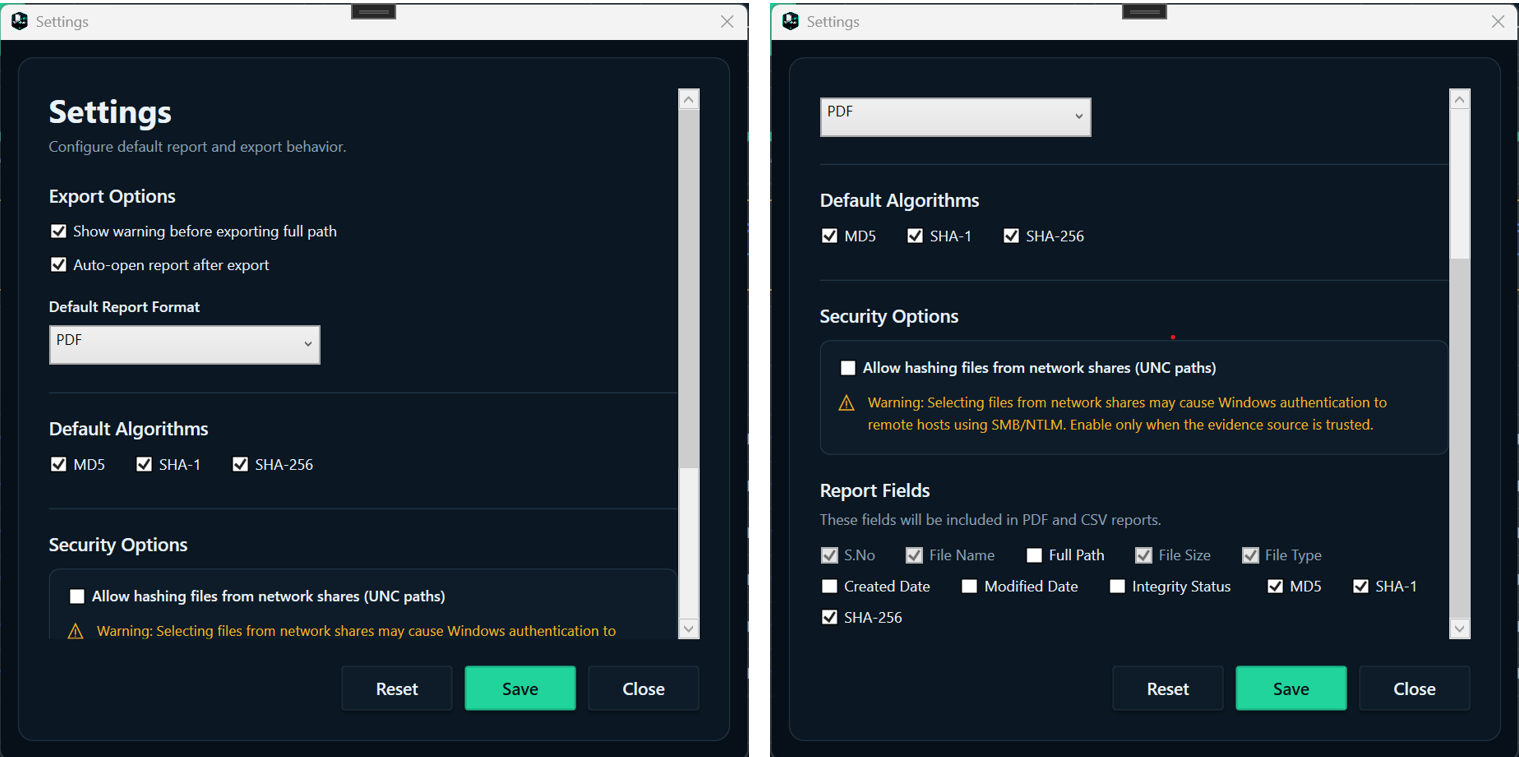The width and height of the screenshot is (1519, 757).
Task: Click app logo icon in right Settings window title bar
Action: coord(790,21)
